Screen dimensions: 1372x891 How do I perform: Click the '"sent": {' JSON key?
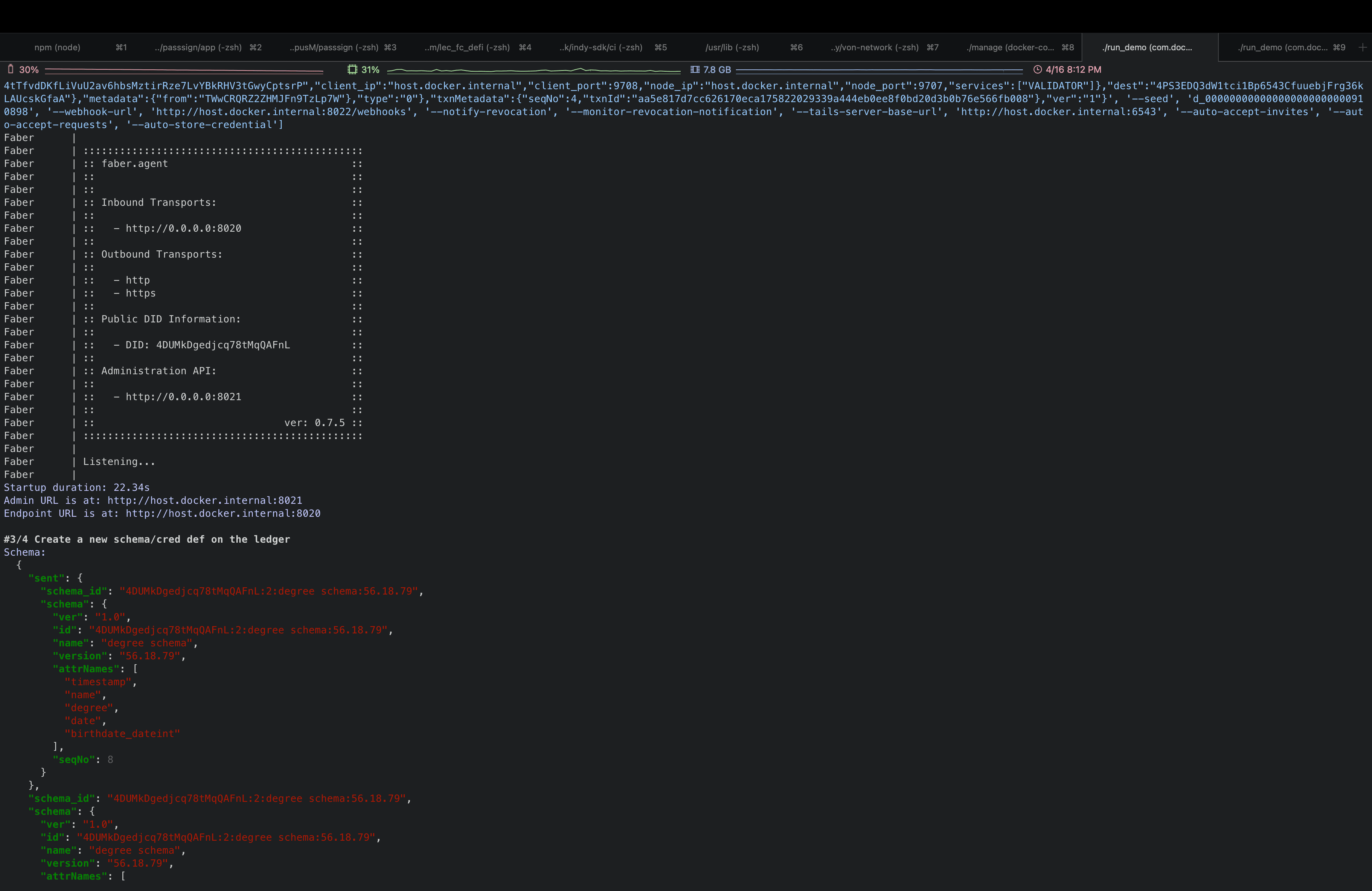[x=55, y=578]
